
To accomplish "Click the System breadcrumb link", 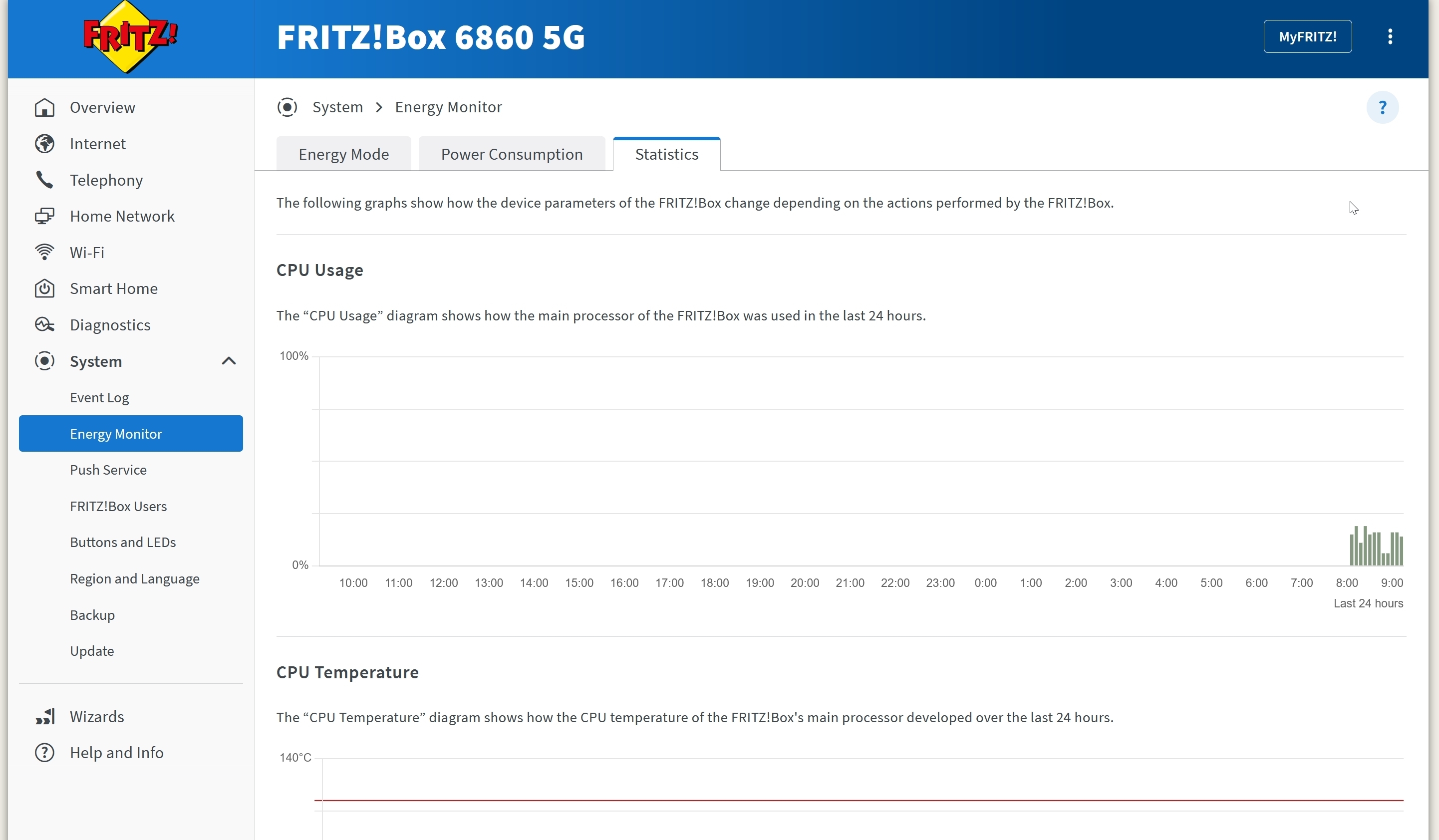I will click(337, 107).
